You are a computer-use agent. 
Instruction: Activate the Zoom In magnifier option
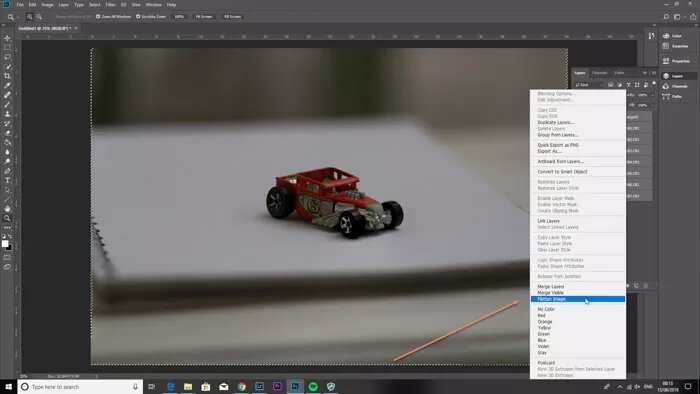[x=29, y=17]
